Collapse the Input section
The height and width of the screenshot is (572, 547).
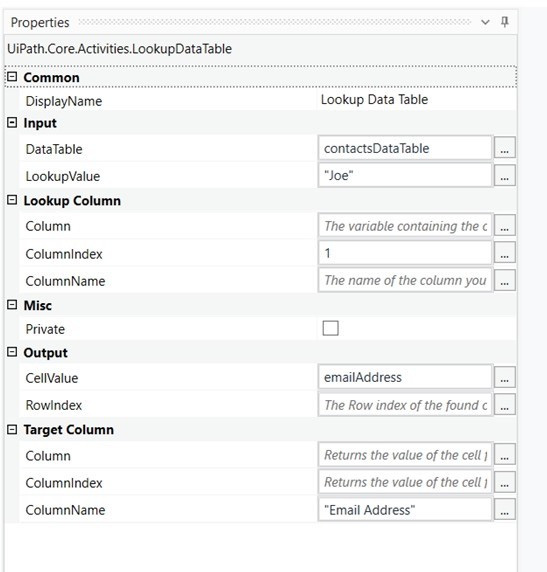(12, 123)
